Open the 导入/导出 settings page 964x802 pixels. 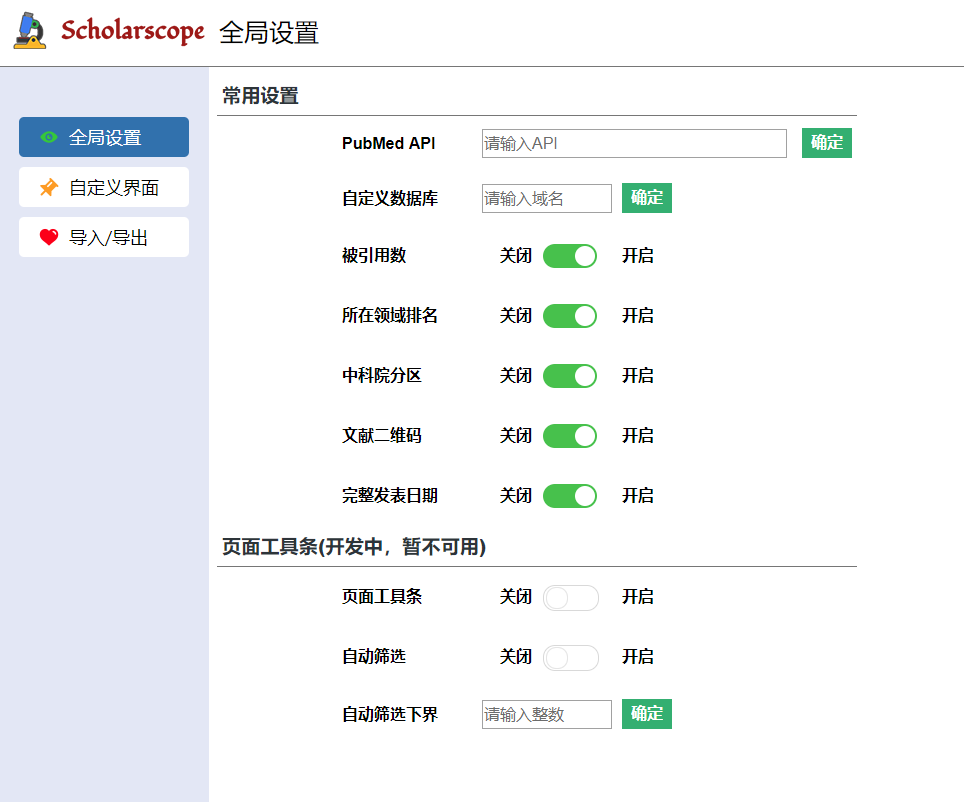click(x=103, y=236)
